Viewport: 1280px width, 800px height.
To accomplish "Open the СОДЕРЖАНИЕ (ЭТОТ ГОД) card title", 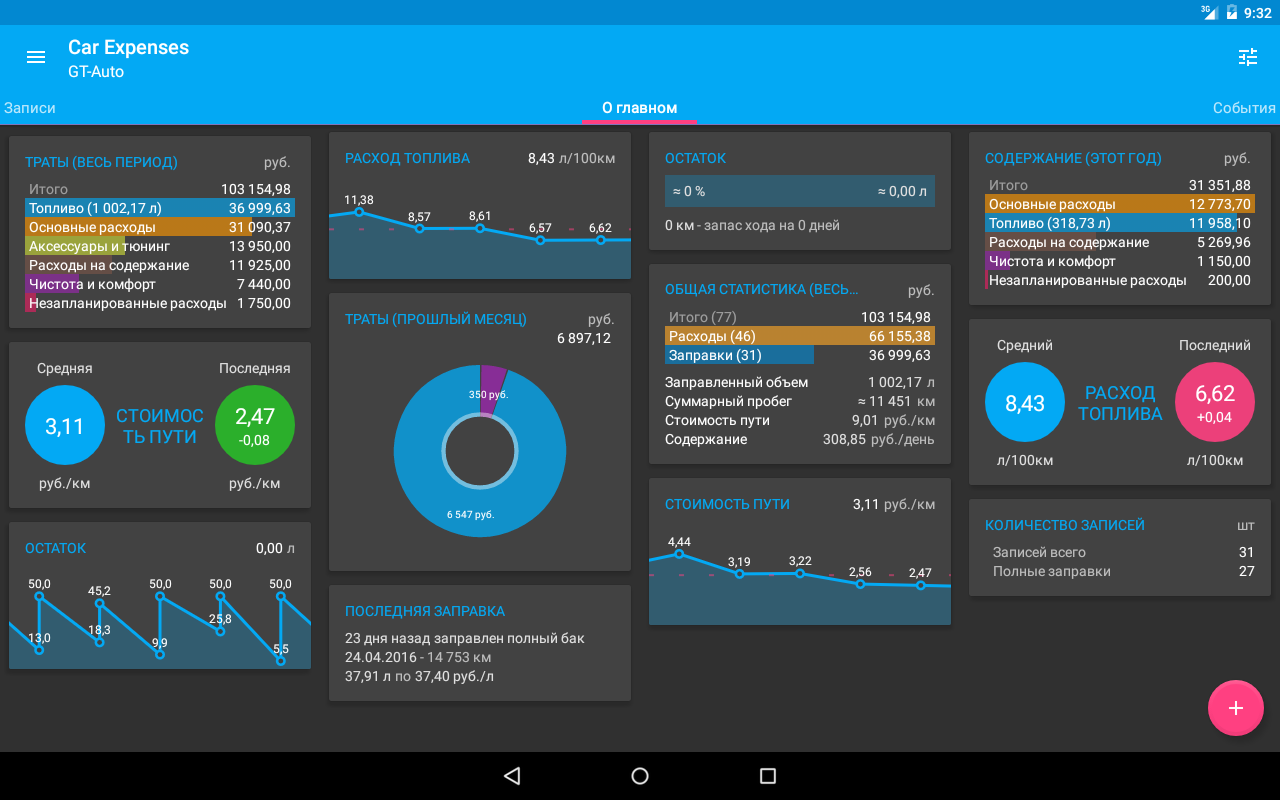I will point(1073,158).
